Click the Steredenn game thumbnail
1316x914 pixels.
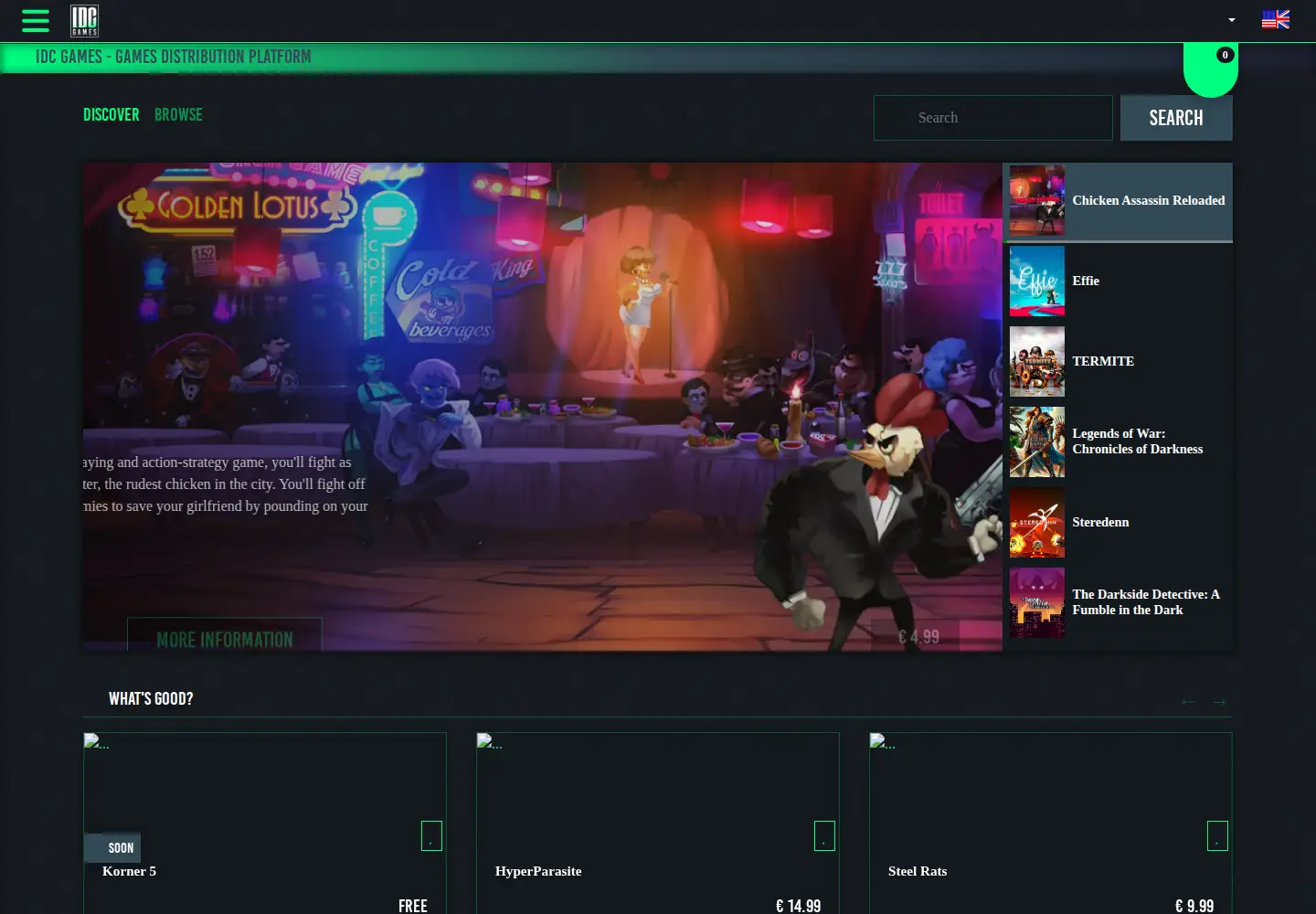tap(1037, 523)
